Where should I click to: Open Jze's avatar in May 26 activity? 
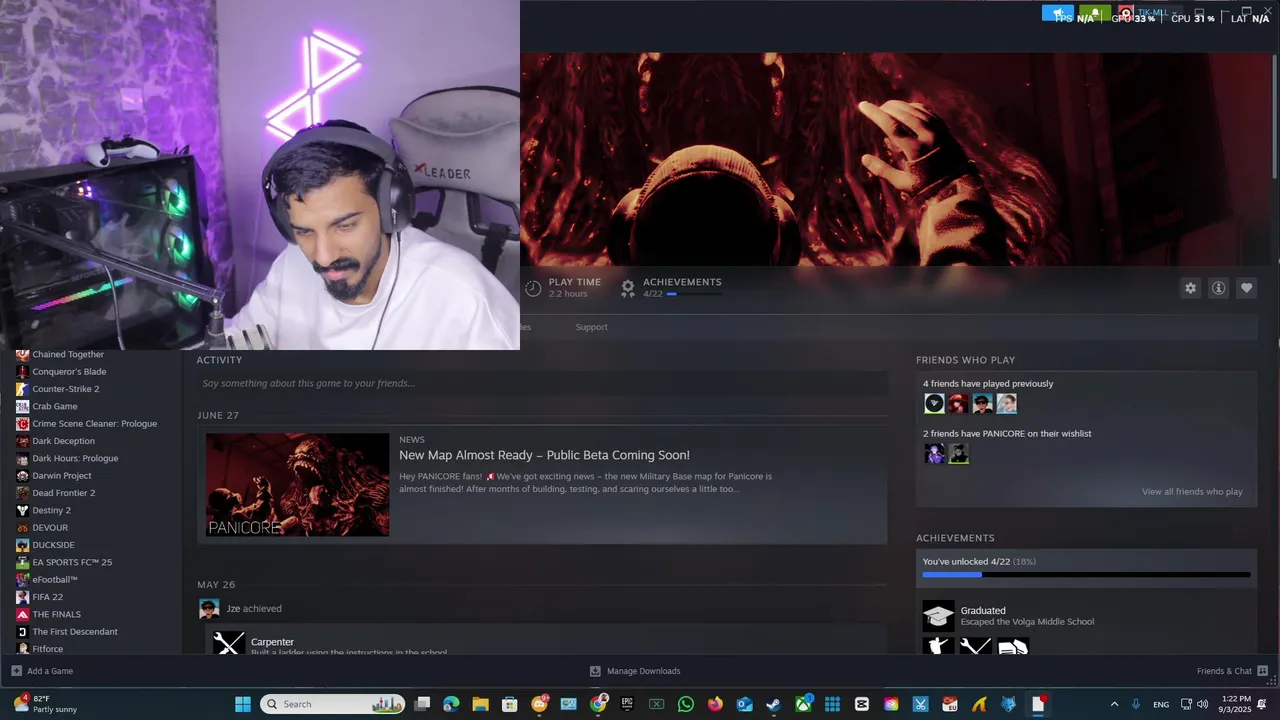tap(209, 609)
